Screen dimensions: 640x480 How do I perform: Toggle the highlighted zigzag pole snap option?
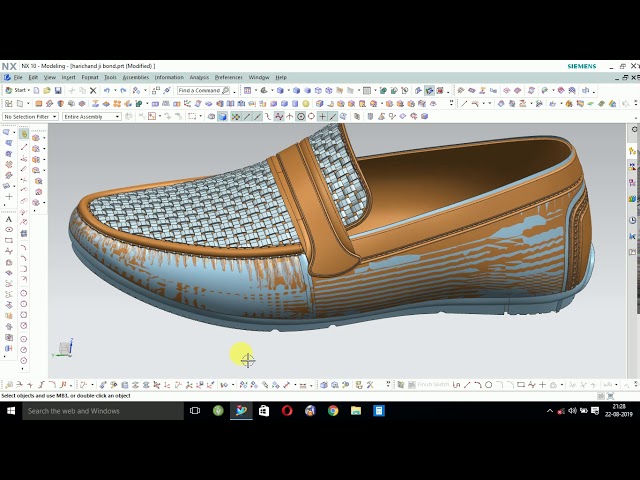[x=279, y=117]
